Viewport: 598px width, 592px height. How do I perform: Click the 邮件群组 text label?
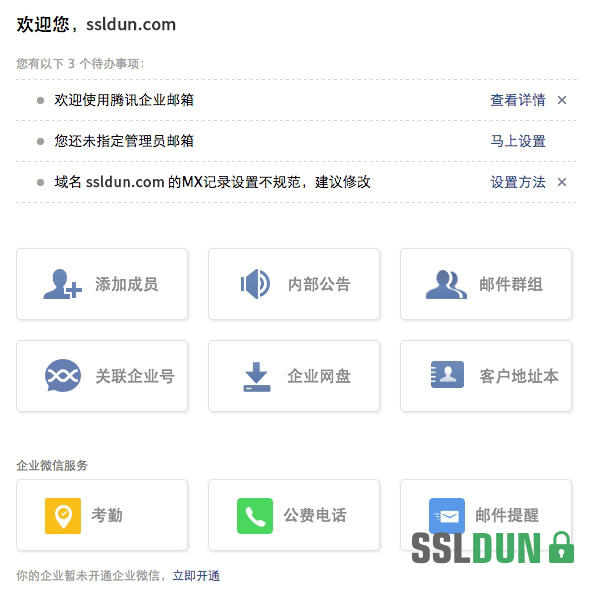(x=511, y=285)
